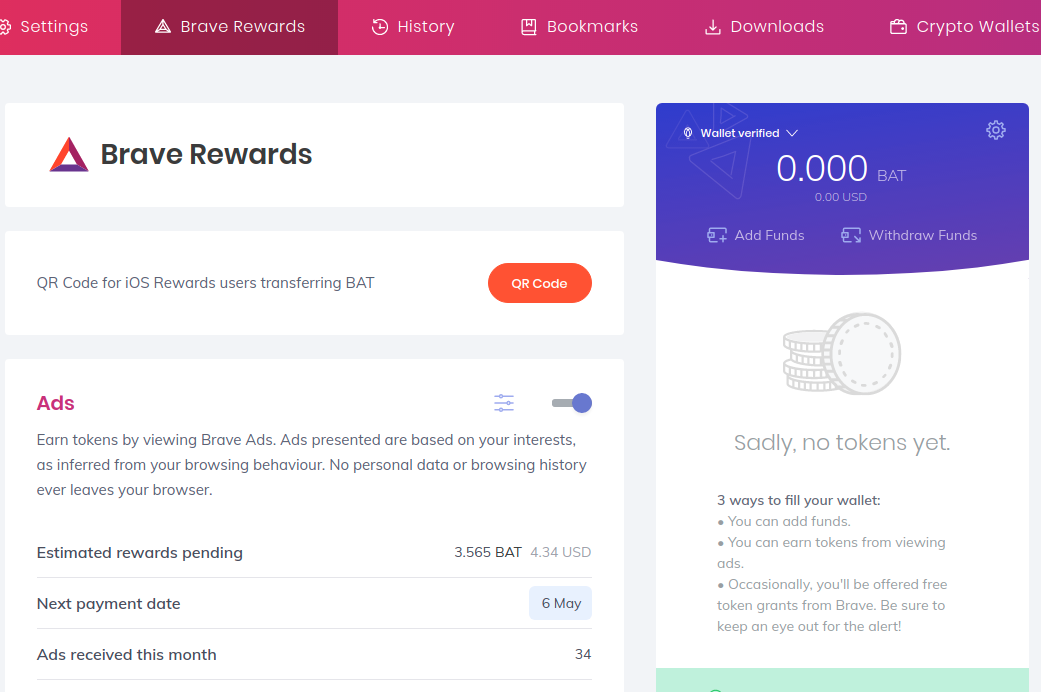Click the Withdraw Funds transfer icon
This screenshot has height=692, width=1041.
pyautogui.click(x=851, y=236)
